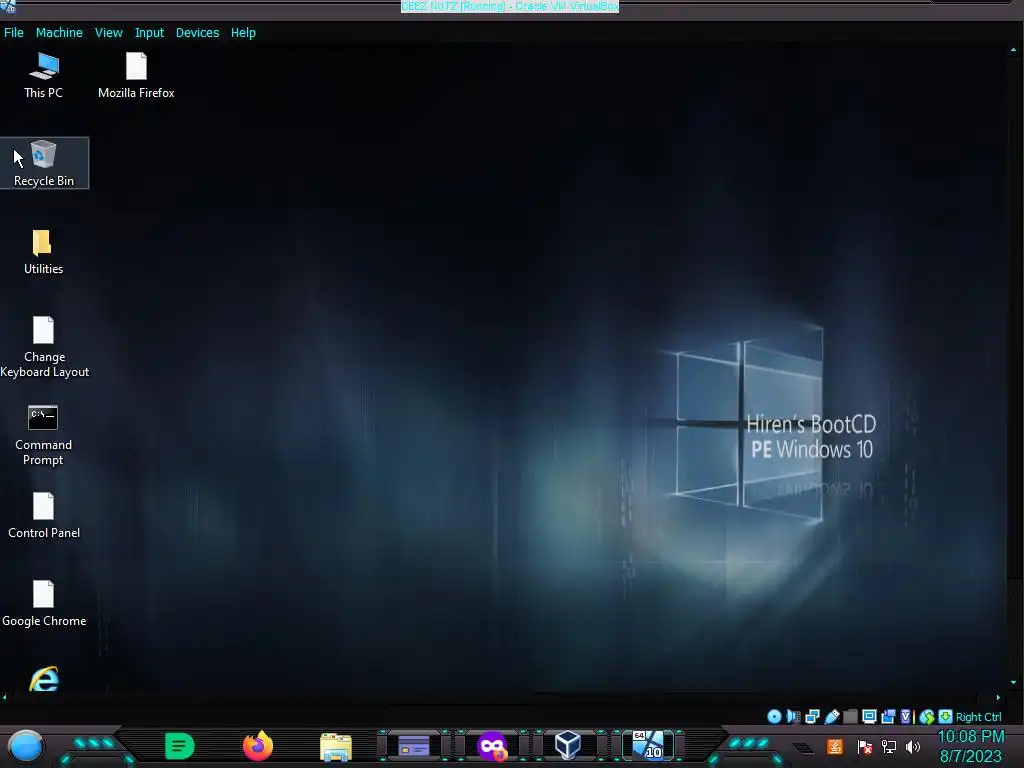This screenshot has height=768, width=1024.
Task: Click the VM view scroll-up arrow
Action: (x=1013, y=50)
